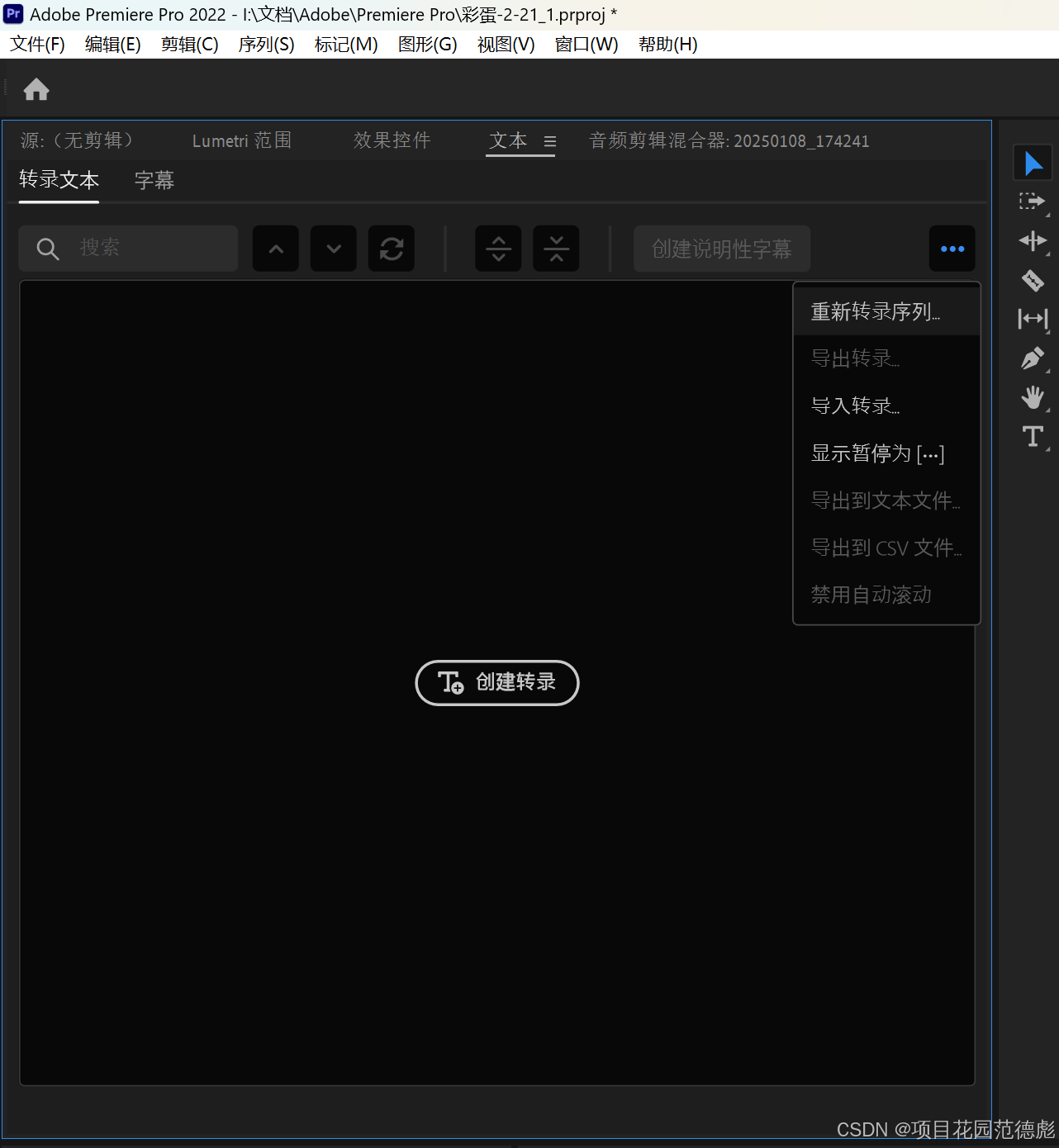
Task: Go to the Home screen icon
Action: (36, 89)
